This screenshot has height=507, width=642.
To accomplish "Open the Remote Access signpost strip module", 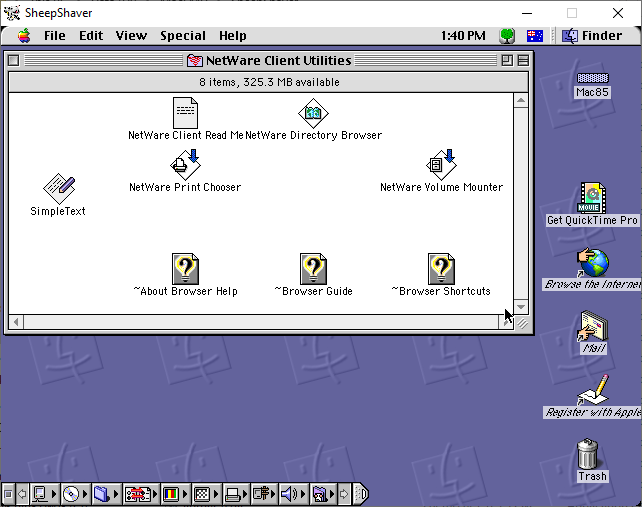I will pyautogui.click(x=264, y=494).
